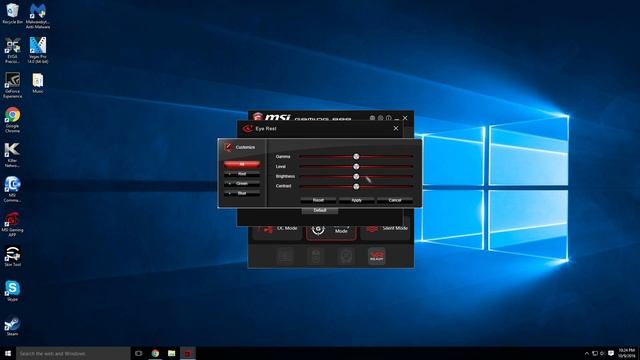This screenshot has width=640, height=360.
Task: Select OC Mode label in Gaming App
Action: coord(287,228)
